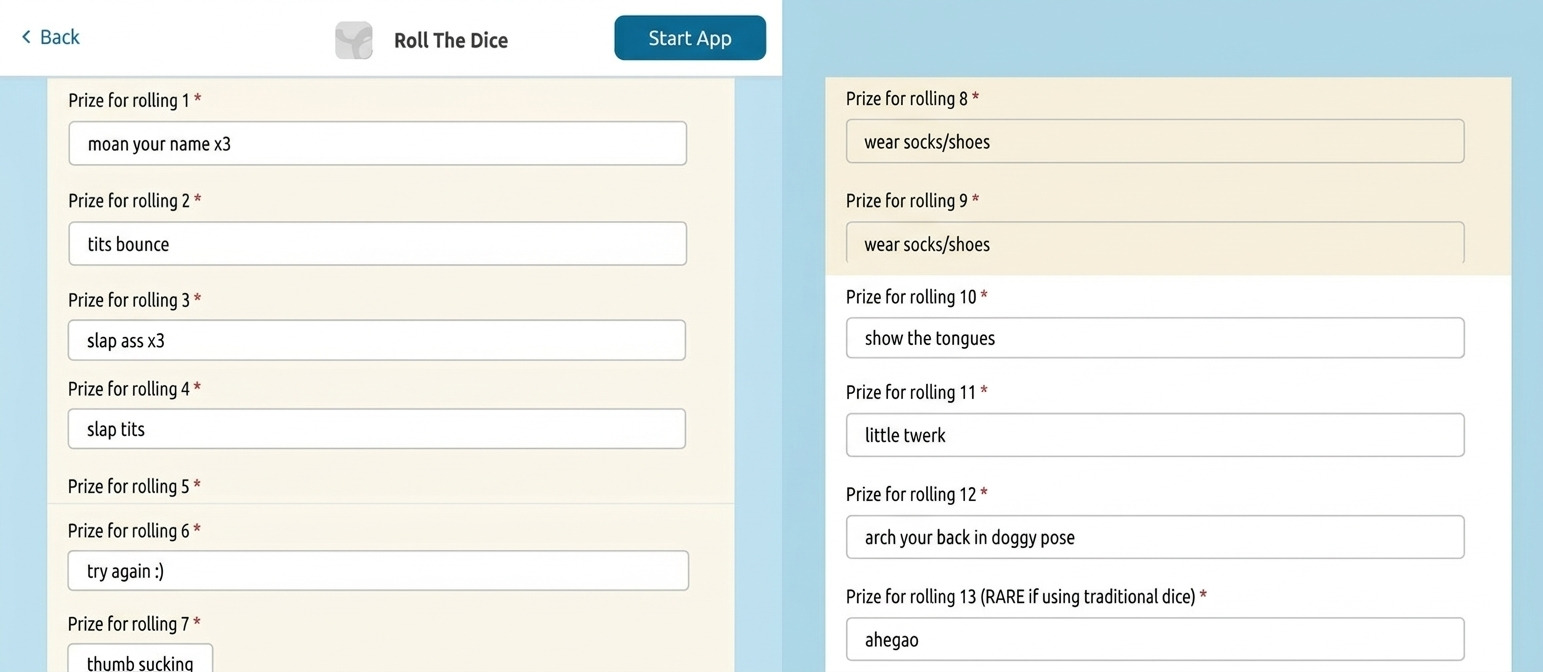
Task: Focus the 'show the tongues' input field
Action: pyautogui.click(x=1155, y=338)
